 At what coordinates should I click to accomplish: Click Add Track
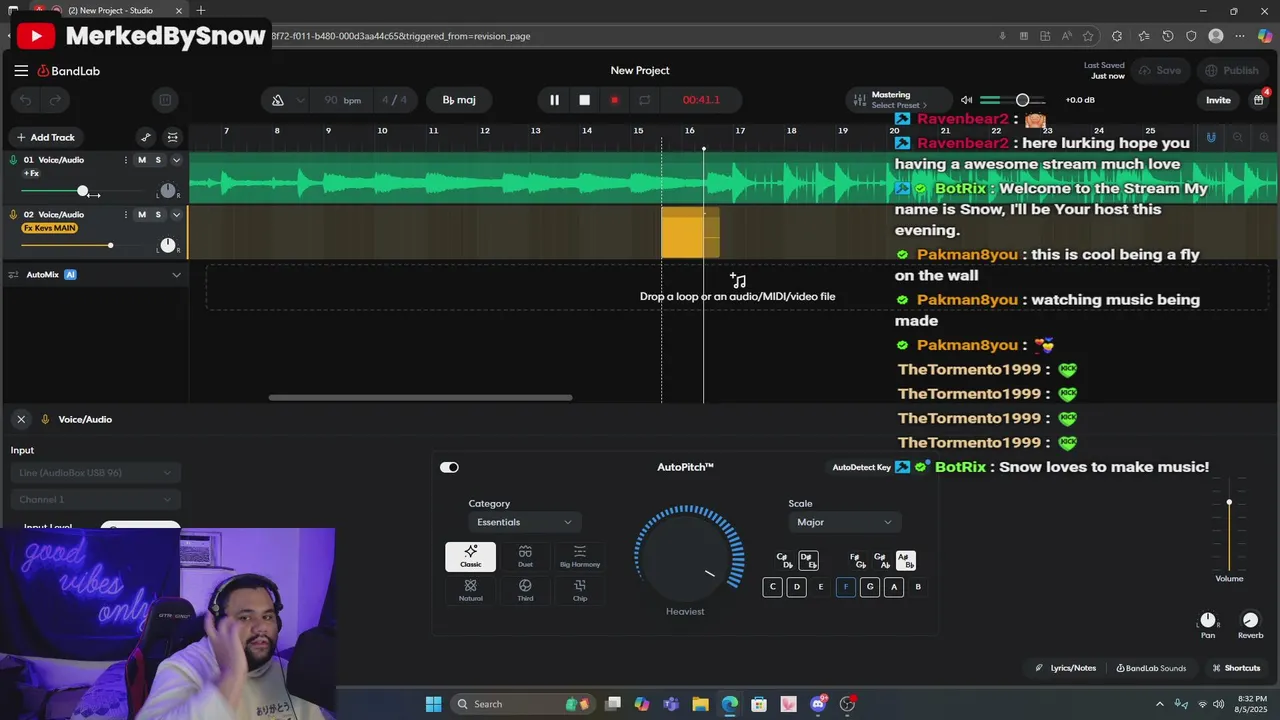click(46, 137)
